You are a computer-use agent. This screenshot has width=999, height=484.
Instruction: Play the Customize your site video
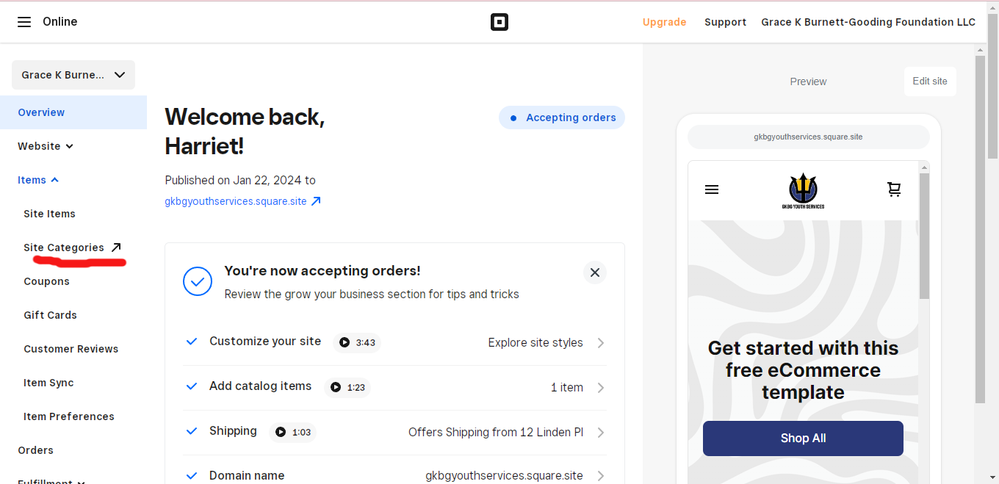[x=356, y=342]
